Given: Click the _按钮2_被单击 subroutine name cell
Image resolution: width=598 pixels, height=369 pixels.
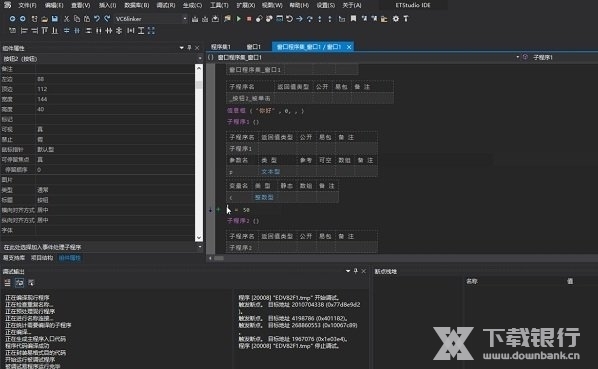Looking at the screenshot, I should click(x=250, y=98).
